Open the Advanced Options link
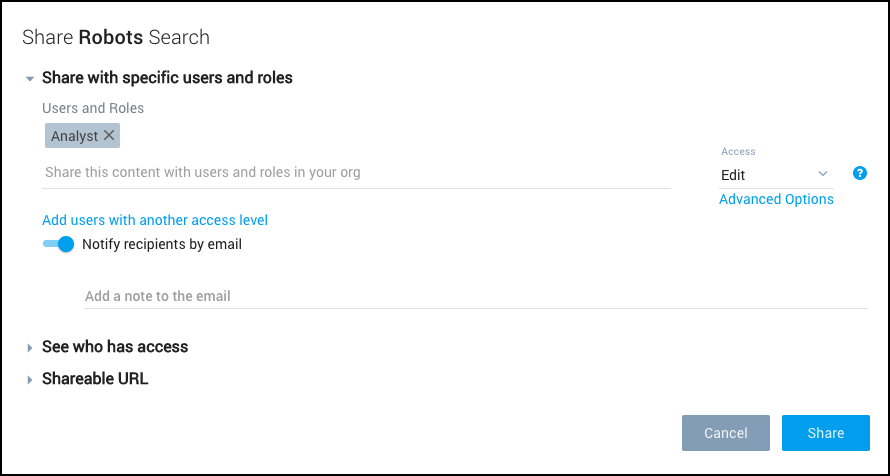 (x=776, y=199)
